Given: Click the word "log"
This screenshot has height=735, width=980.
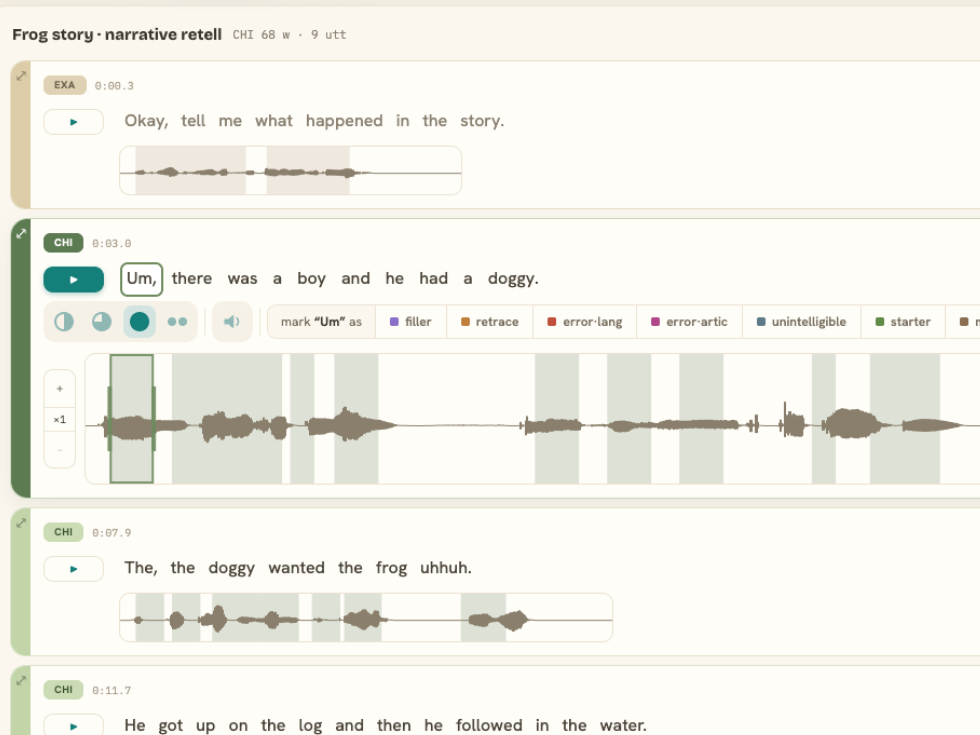Looking at the screenshot, I should pos(310,726).
